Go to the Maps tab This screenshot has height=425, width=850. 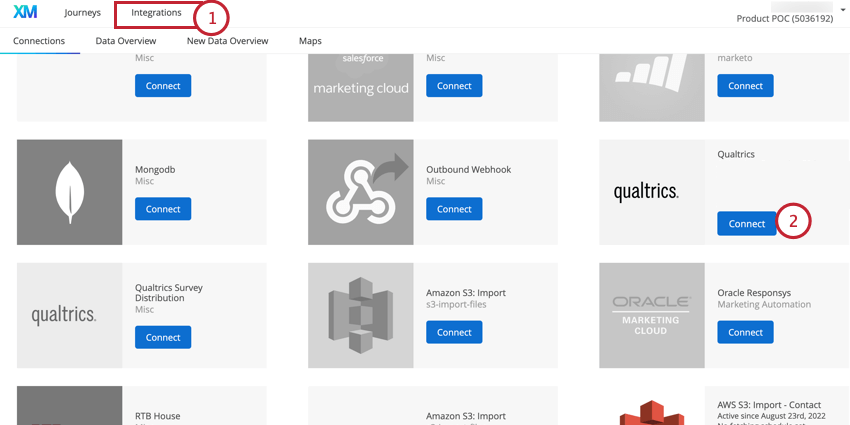[x=310, y=41]
